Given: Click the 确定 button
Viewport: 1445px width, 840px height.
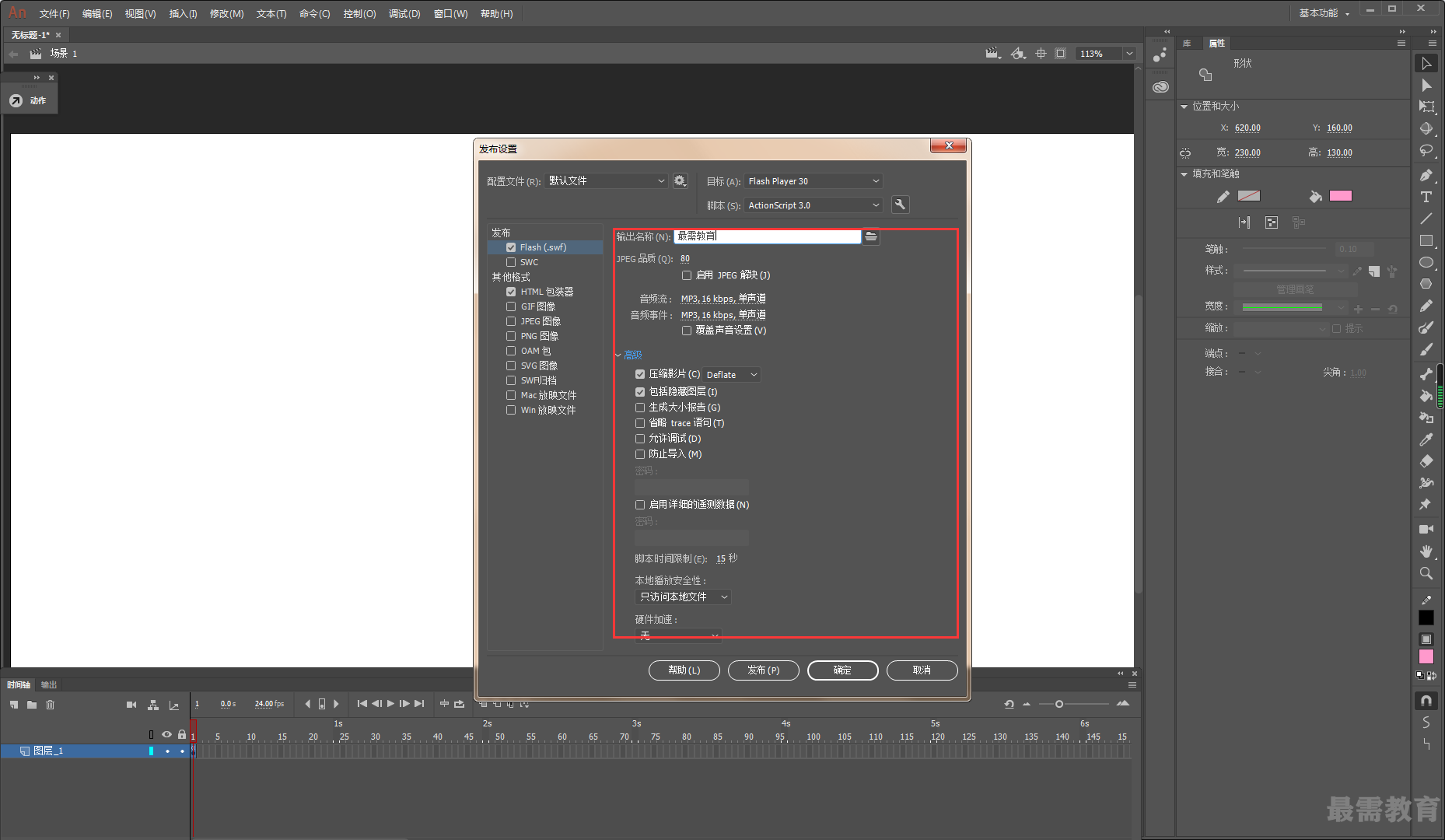Looking at the screenshot, I should (842, 670).
